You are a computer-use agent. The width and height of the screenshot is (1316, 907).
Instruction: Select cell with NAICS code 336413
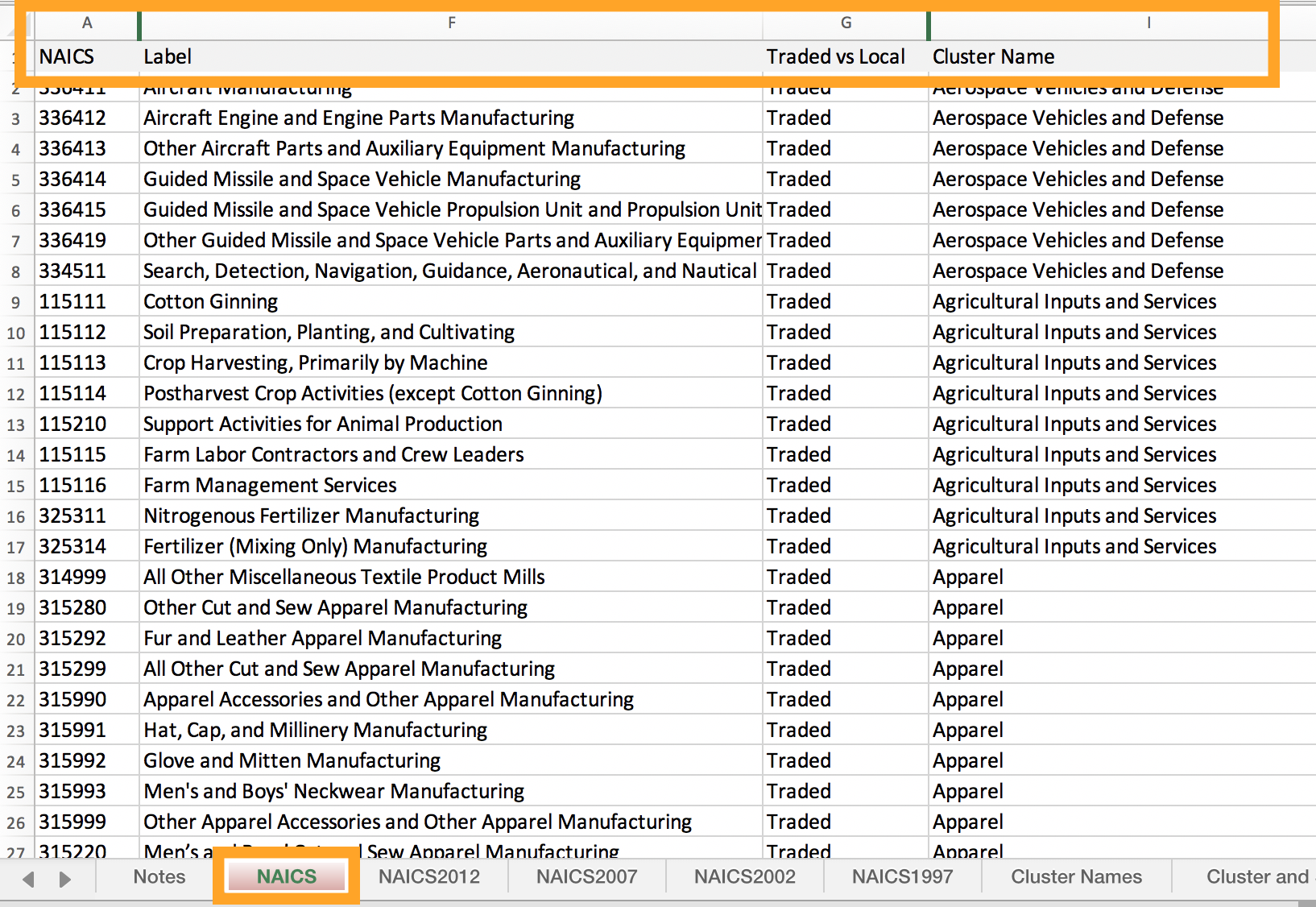[87, 148]
